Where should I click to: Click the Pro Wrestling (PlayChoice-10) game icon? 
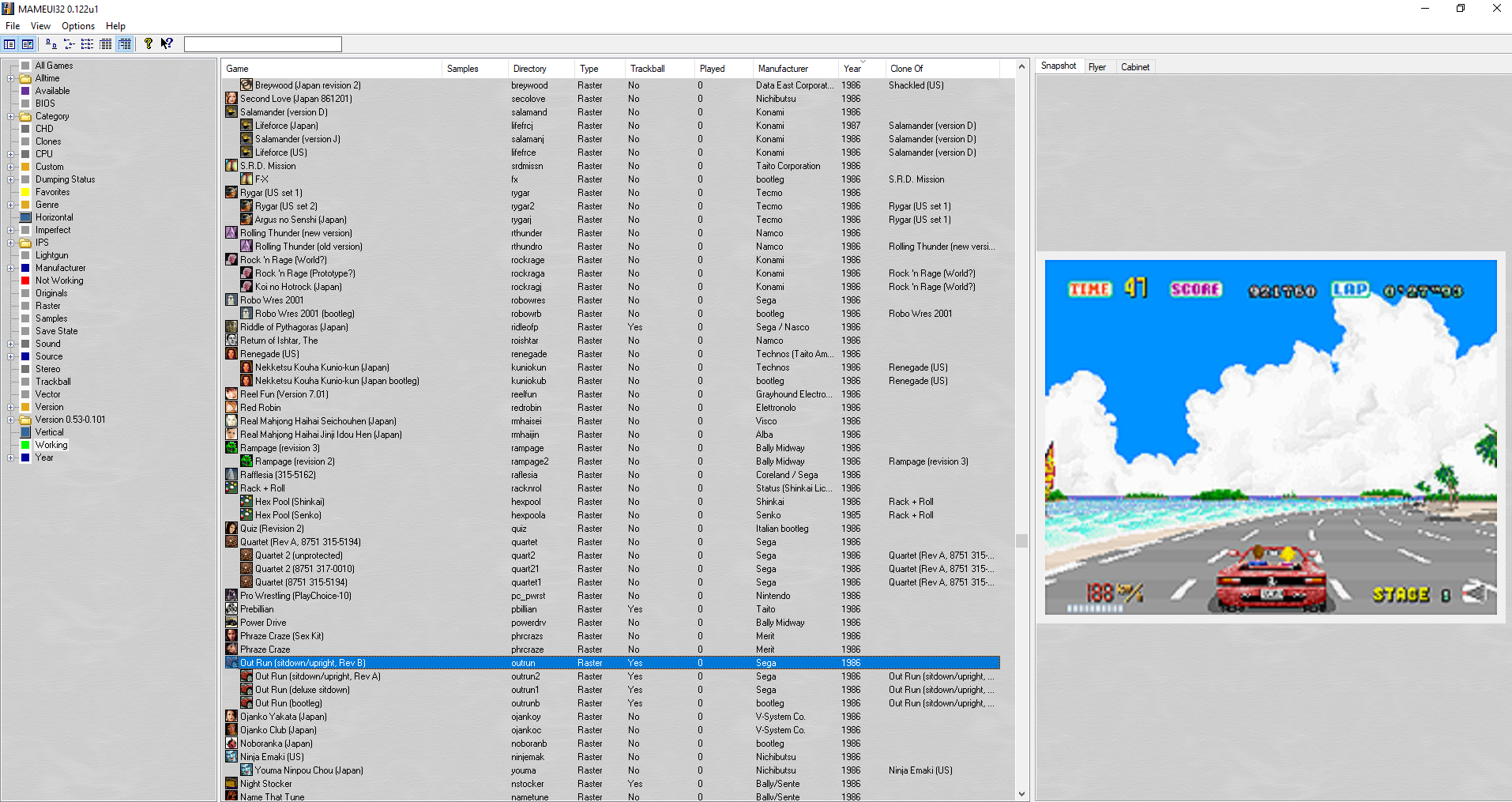231,596
